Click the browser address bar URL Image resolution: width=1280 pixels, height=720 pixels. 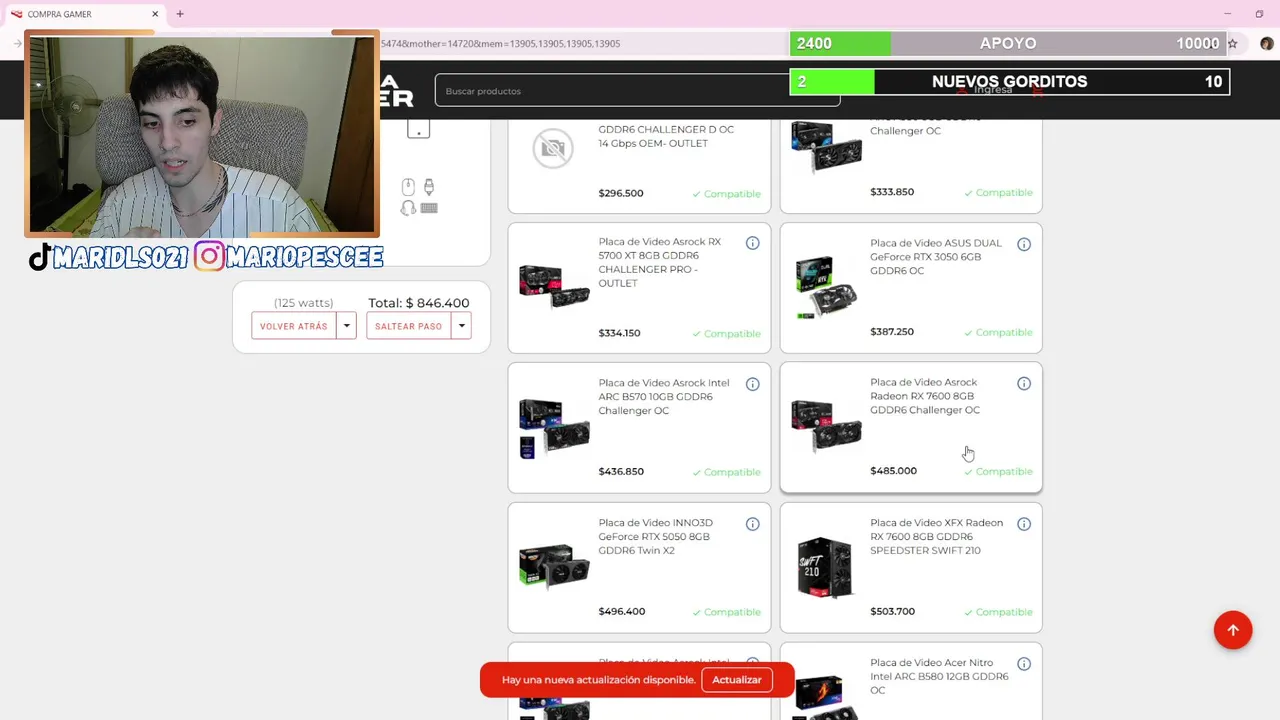click(500, 44)
